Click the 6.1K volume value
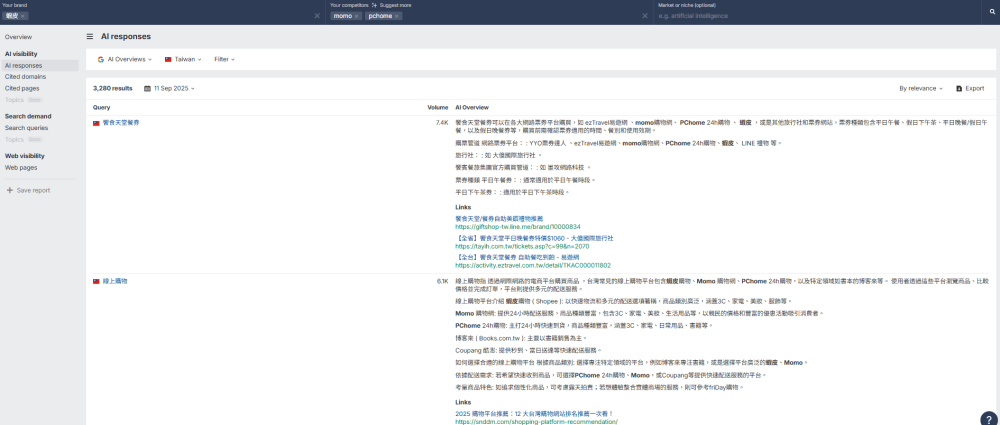The image size is (1000, 425). [x=443, y=281]
